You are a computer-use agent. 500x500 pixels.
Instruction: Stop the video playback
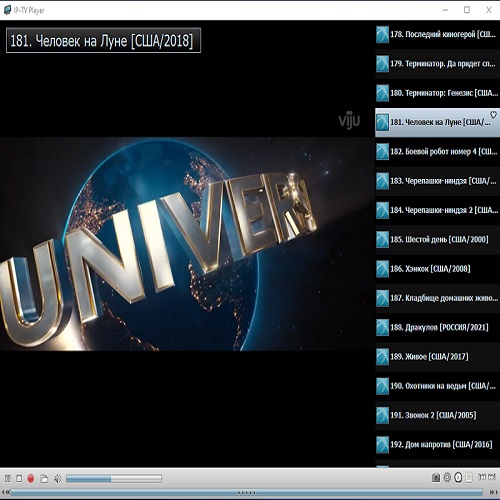click(19, 479)
